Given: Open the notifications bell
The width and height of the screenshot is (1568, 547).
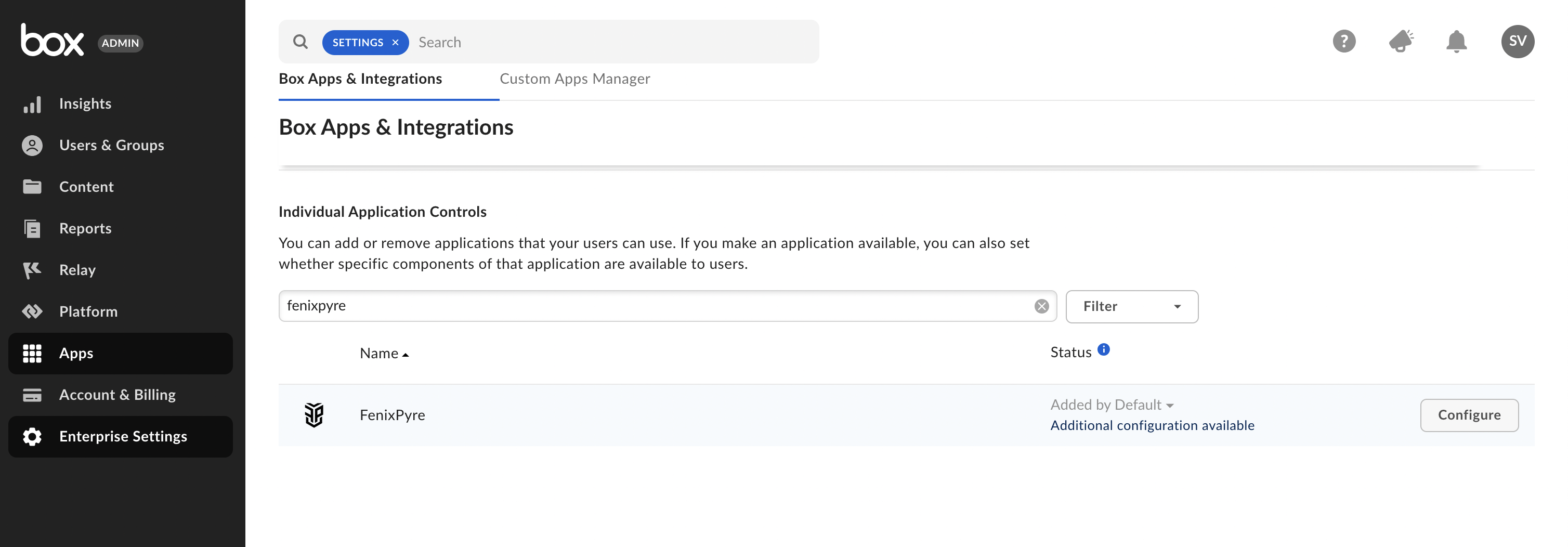Looking at the screenshot, I should click(1456, 42).
